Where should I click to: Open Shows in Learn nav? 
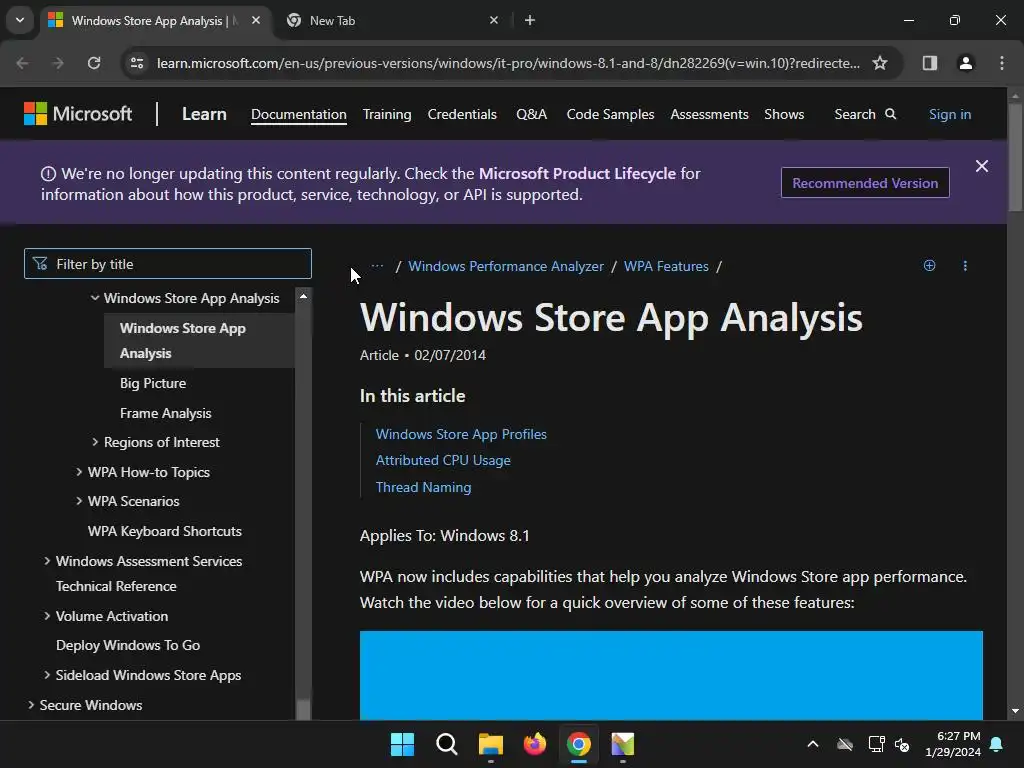[784, 114]
